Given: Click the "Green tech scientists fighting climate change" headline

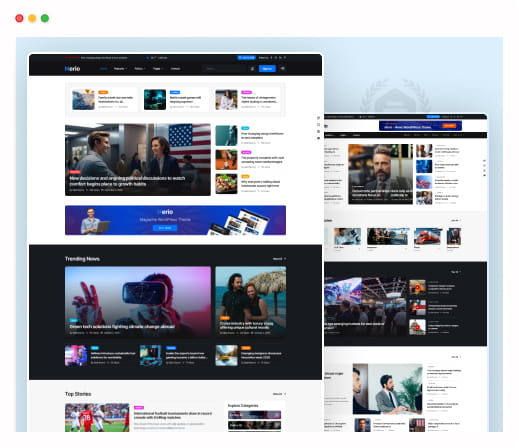Looking at the screenshot, I should pos(122,327).
